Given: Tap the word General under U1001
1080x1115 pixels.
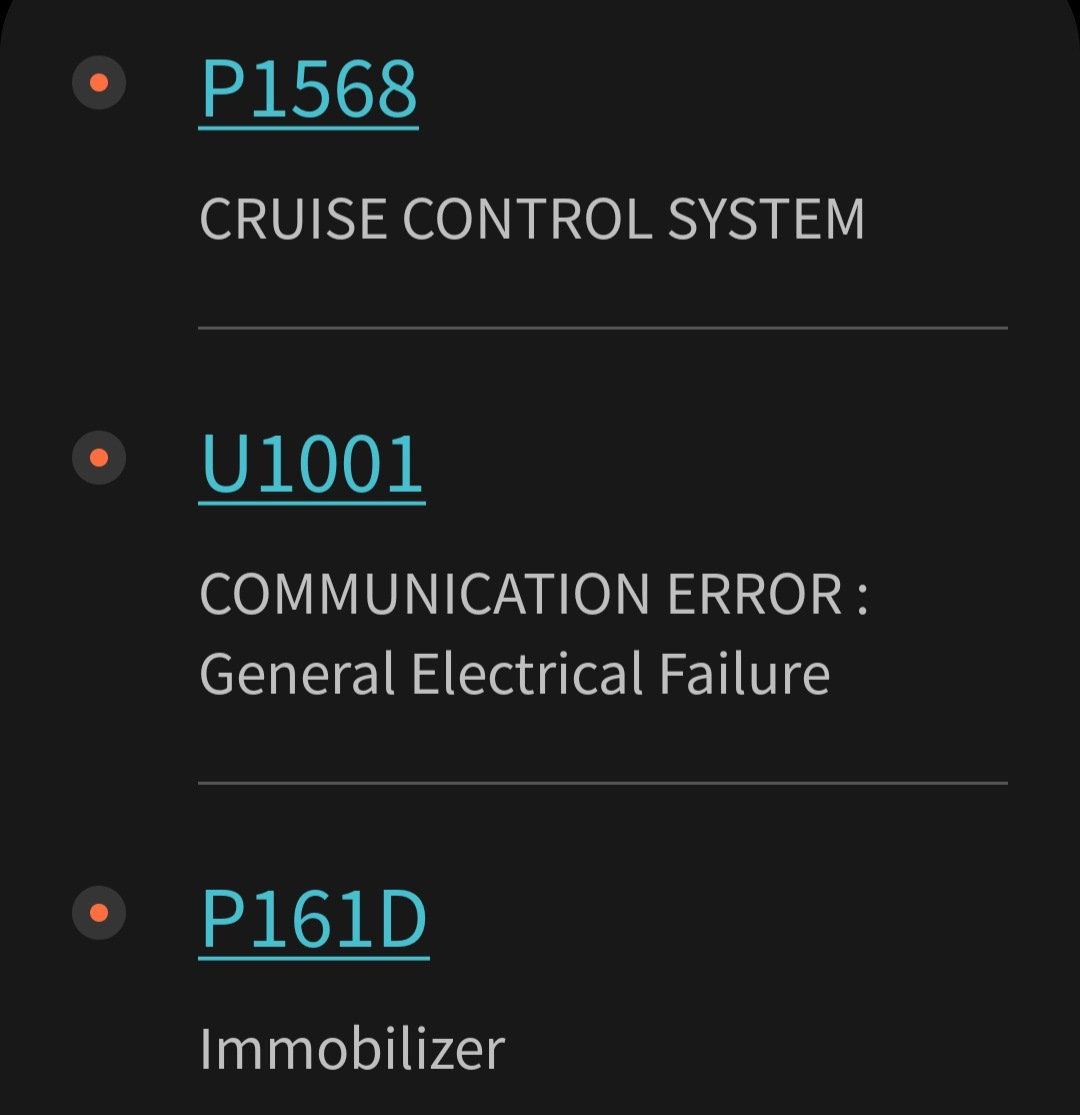Looking at the screenshot, I should point(298,673).
